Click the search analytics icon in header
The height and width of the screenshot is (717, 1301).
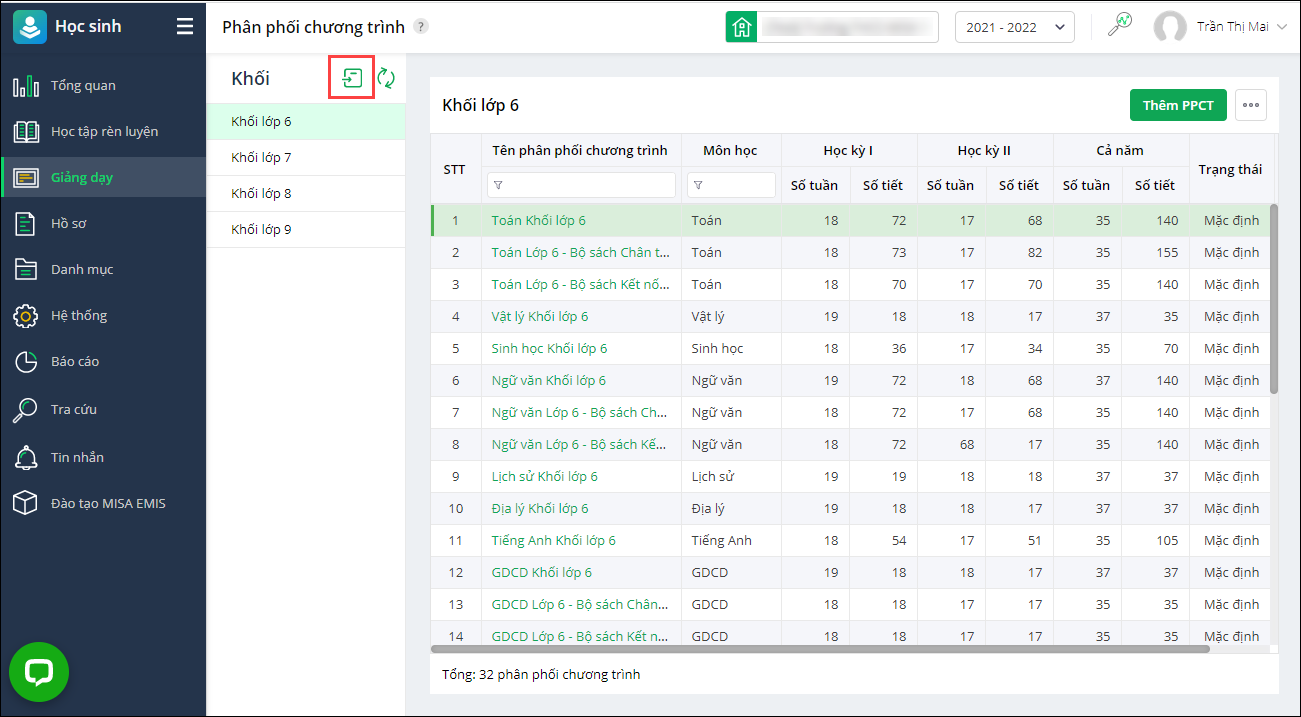pyautogui.click(x=1120, y=26)
